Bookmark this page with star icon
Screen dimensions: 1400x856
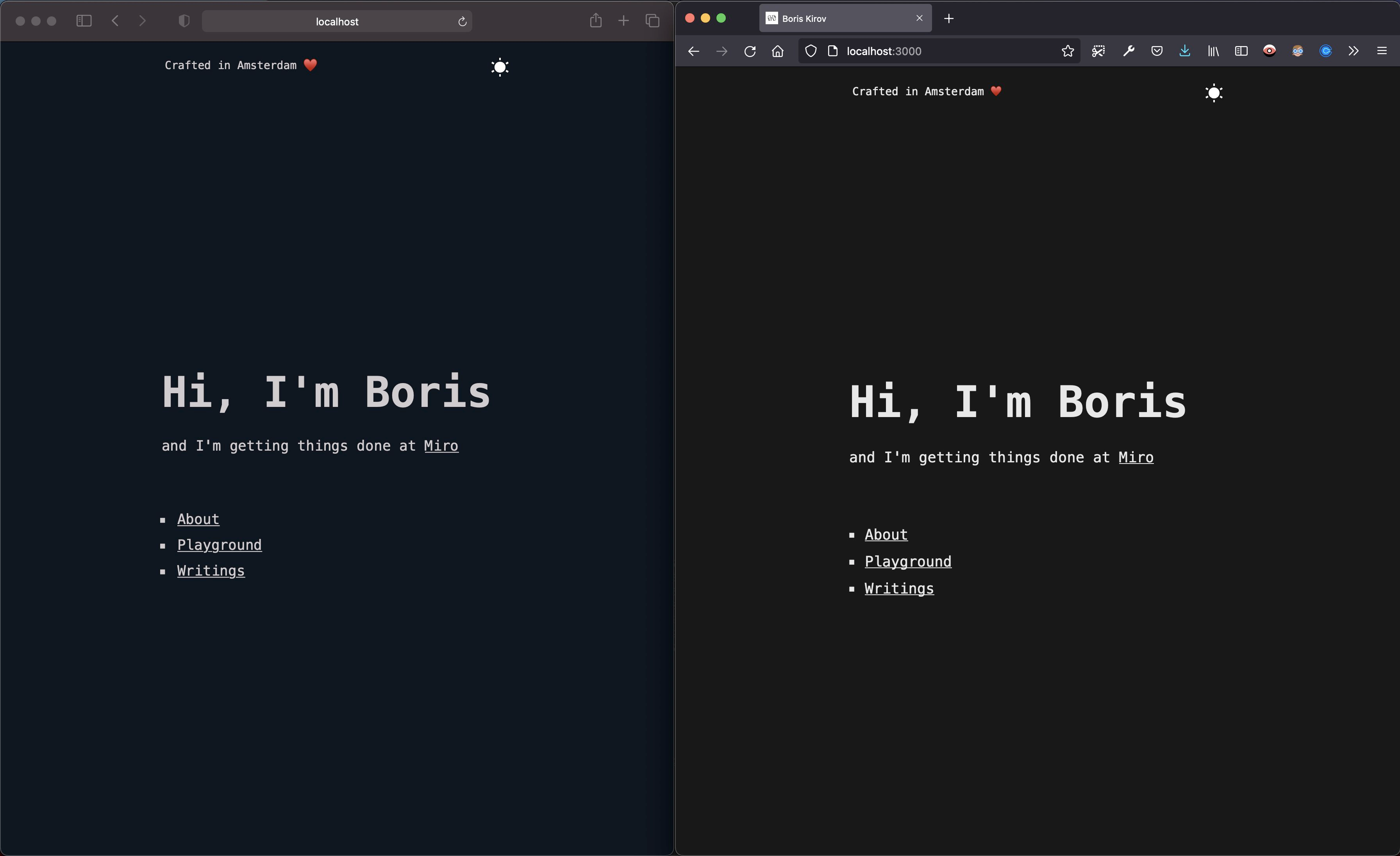point(1068,51)
